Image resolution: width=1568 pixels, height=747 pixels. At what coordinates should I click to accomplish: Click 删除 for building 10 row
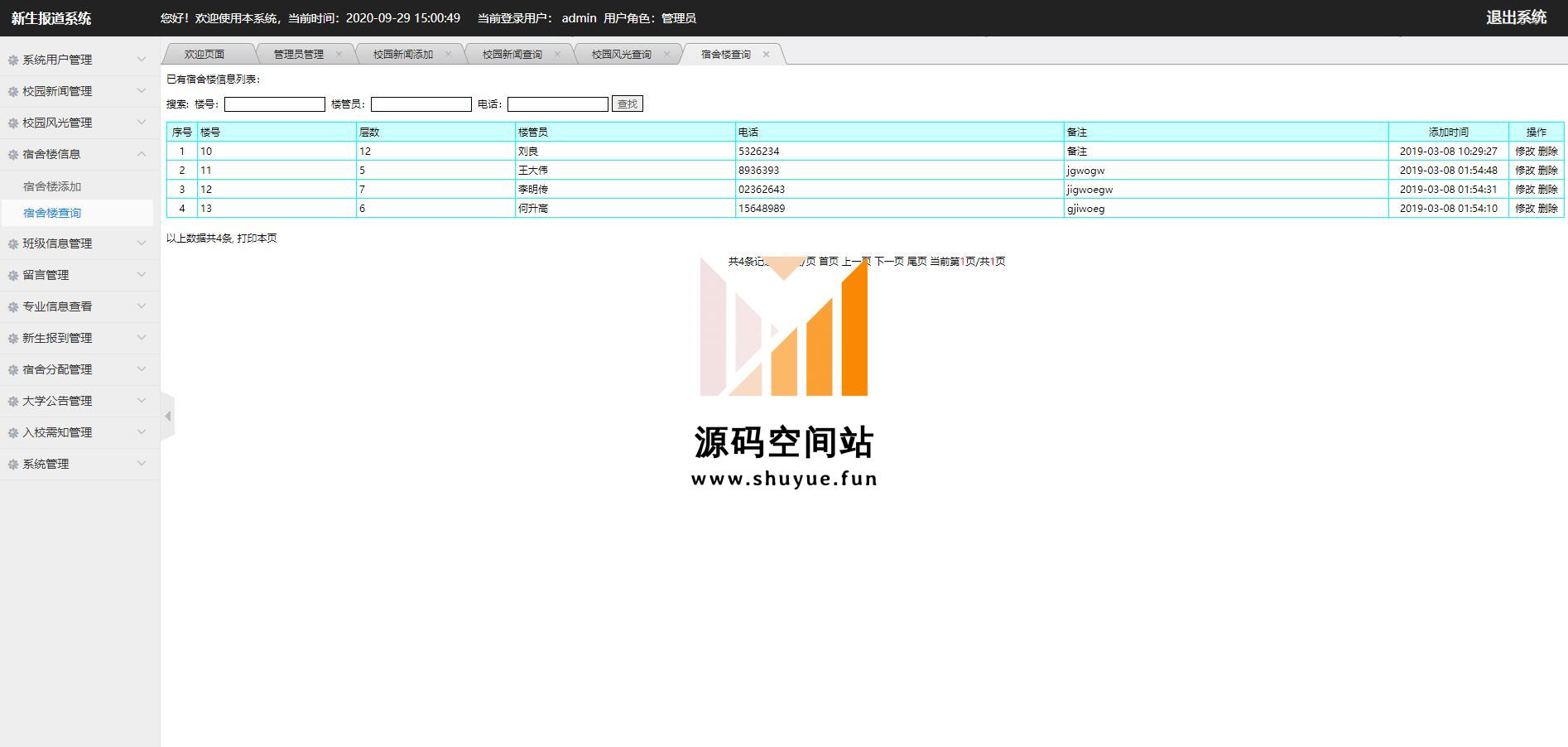(1548, 151)
